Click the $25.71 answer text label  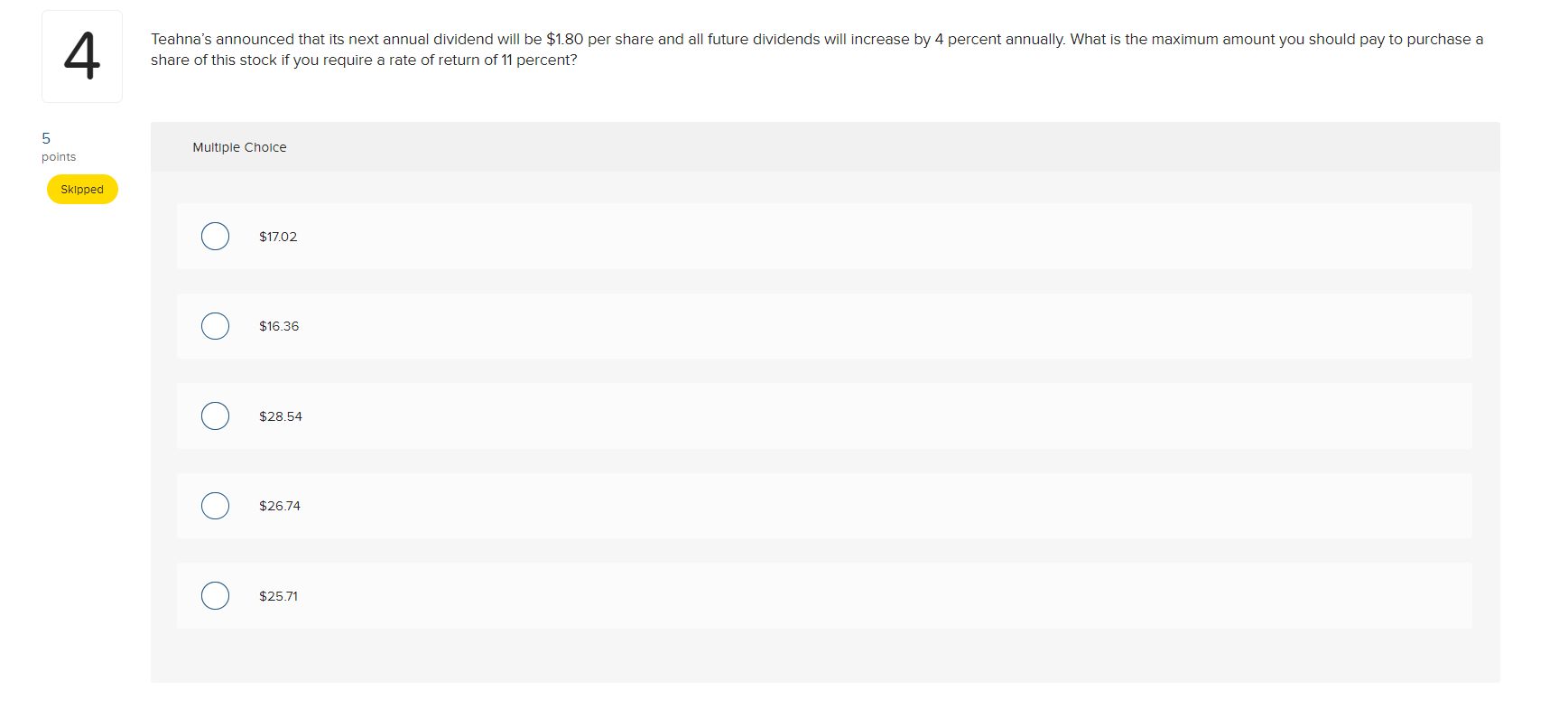click(x=279, y=596)
